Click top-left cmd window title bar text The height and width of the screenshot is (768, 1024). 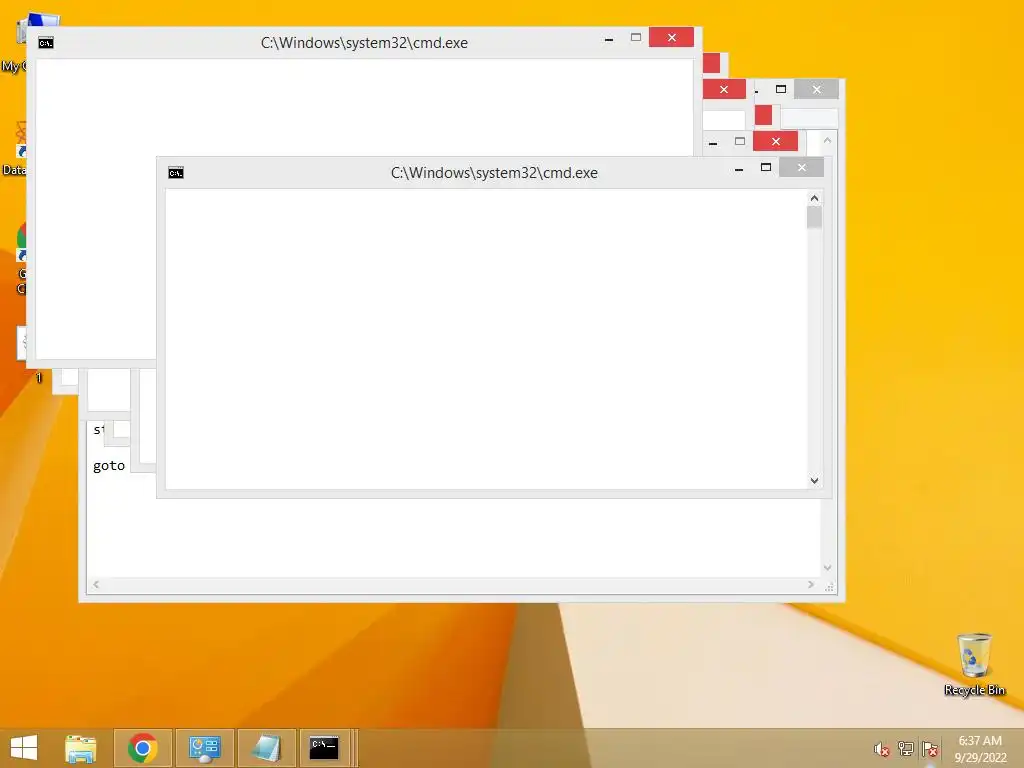(364, 43)
